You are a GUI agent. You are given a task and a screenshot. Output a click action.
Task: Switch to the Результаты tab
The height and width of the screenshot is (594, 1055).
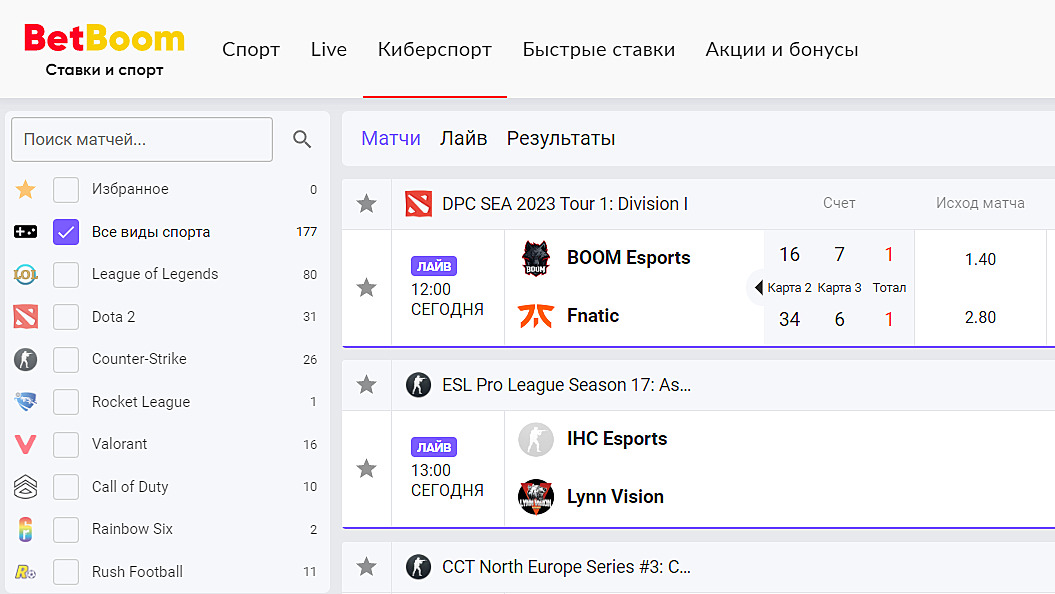[x=560, y=139]
